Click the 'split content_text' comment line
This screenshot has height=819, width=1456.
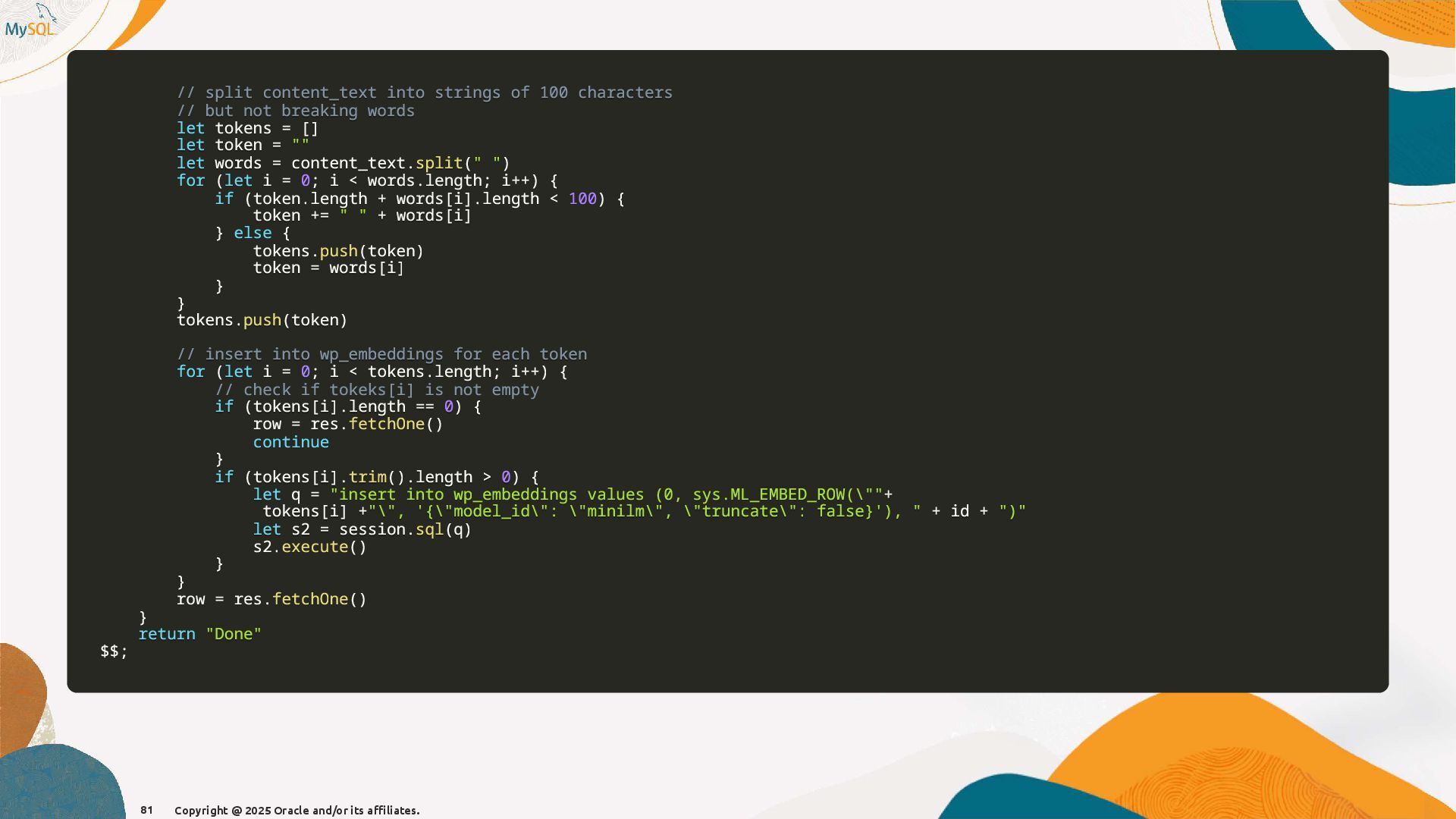pyautogui.click(x=424, y=93)
